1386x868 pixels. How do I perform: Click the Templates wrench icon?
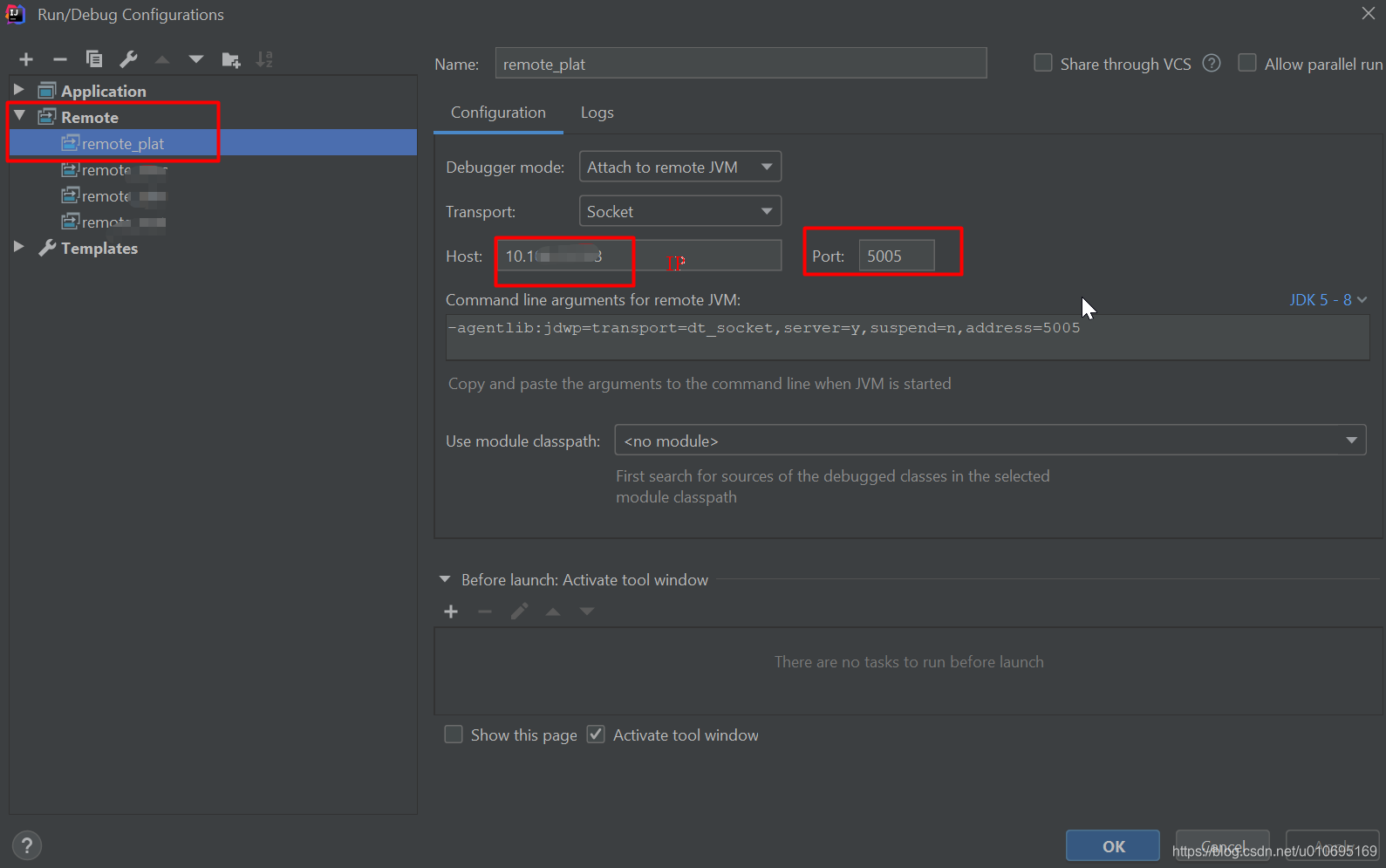(47, 248)
